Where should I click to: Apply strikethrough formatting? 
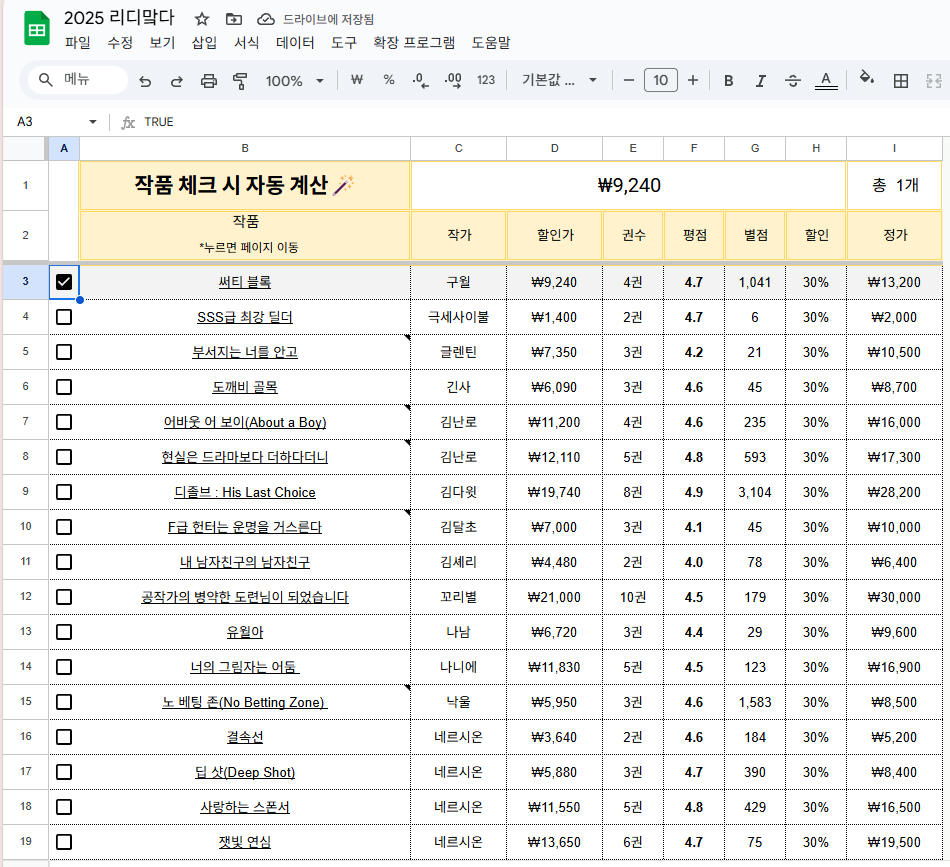[793, 81]
